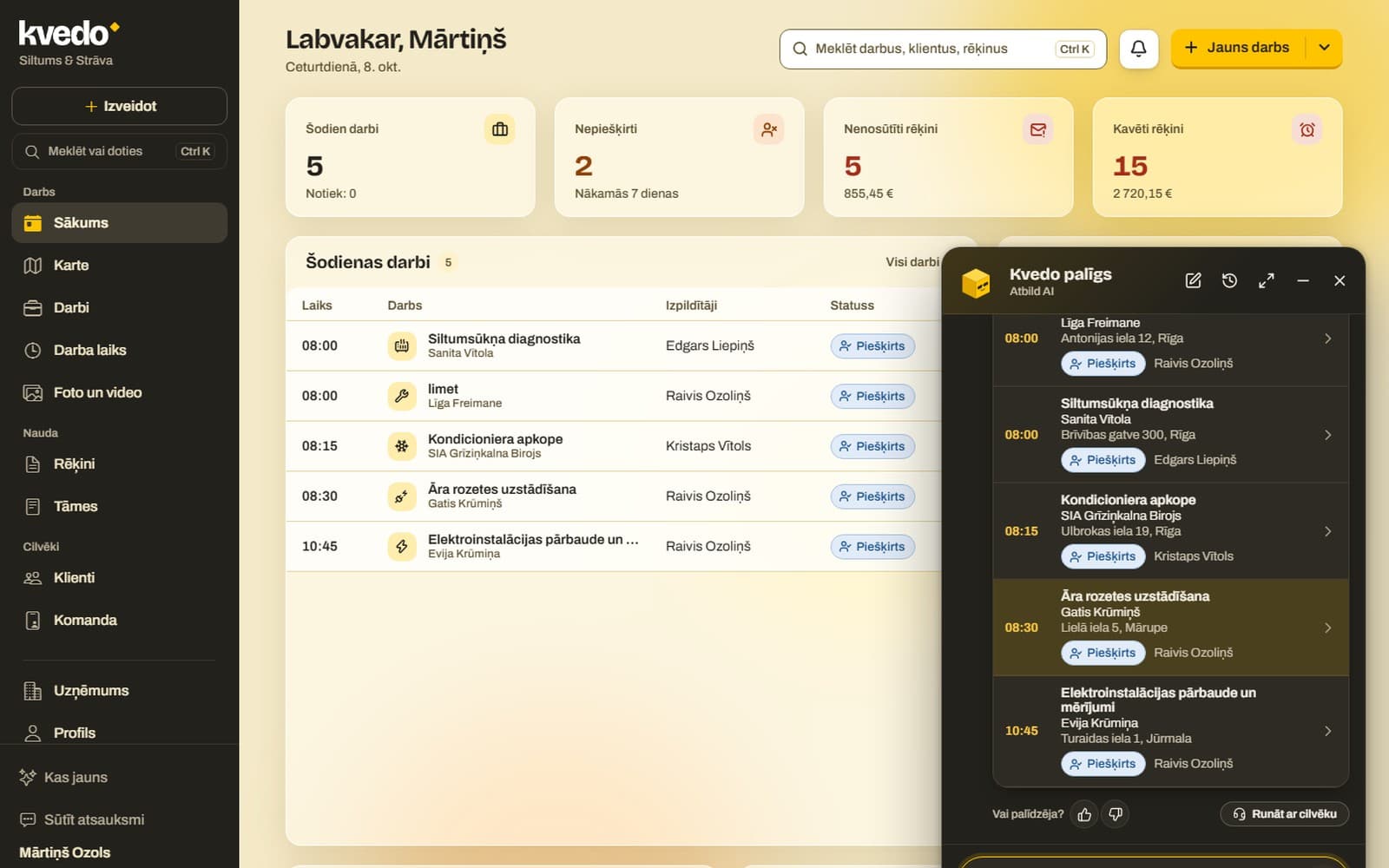Click the unassigned person icon on Nepiešķirti card
The image size is (1389, 868).
click(769, 129)
